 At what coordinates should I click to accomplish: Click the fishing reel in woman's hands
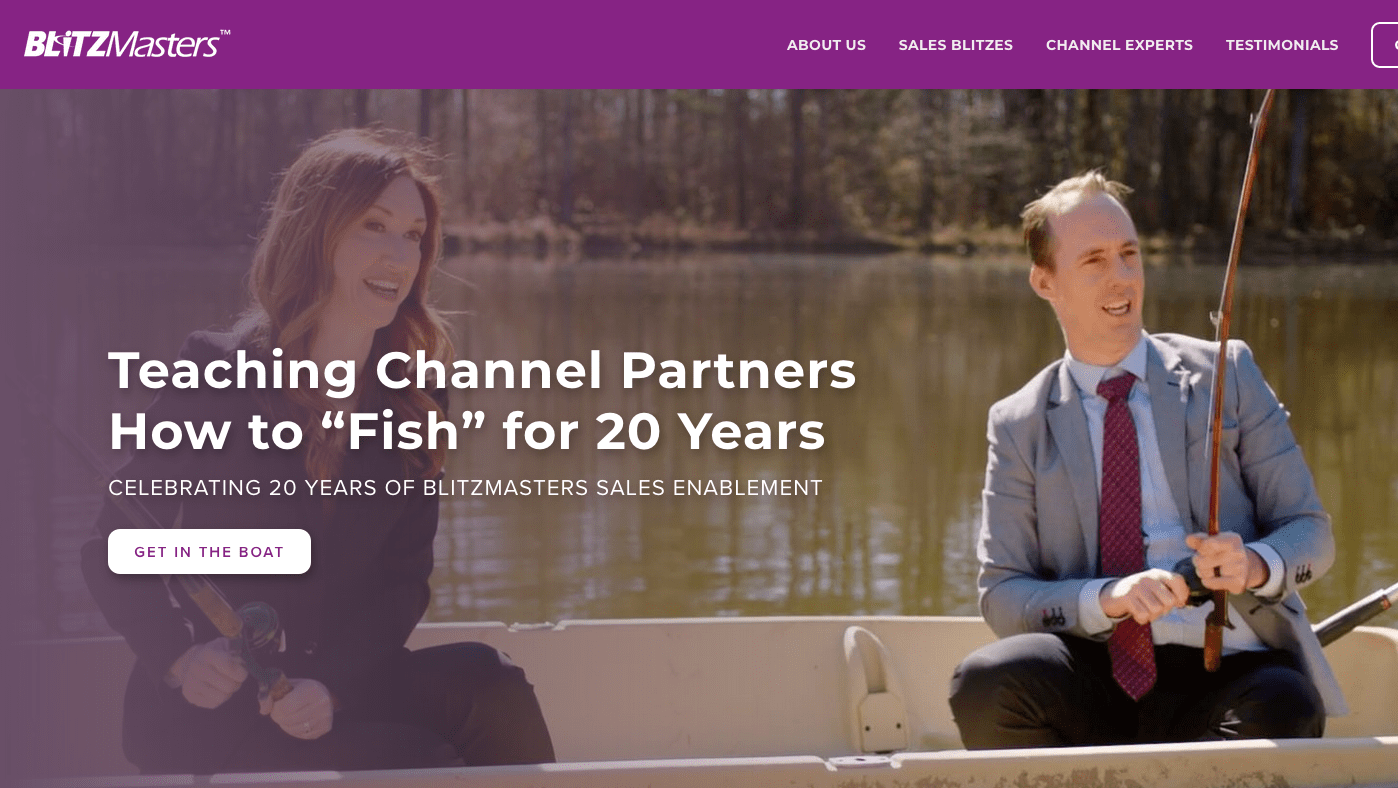point(253,628)
